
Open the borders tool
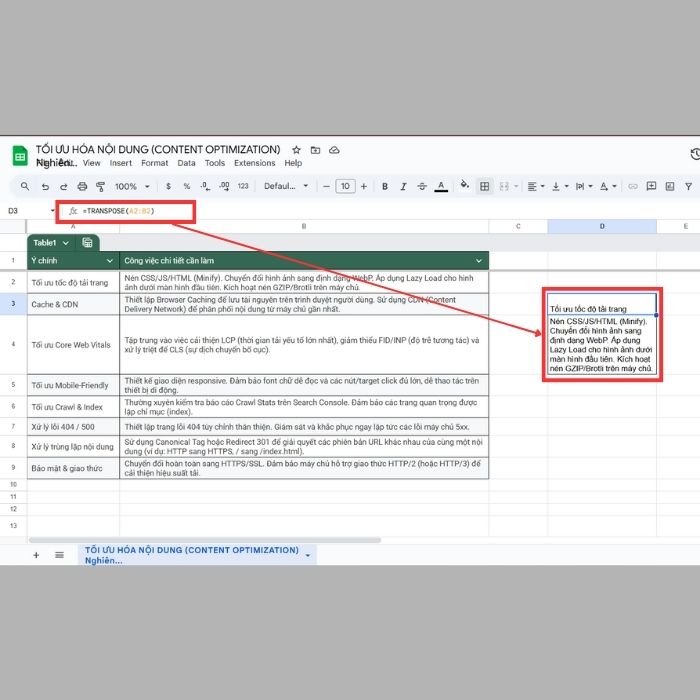coord(484,186)
